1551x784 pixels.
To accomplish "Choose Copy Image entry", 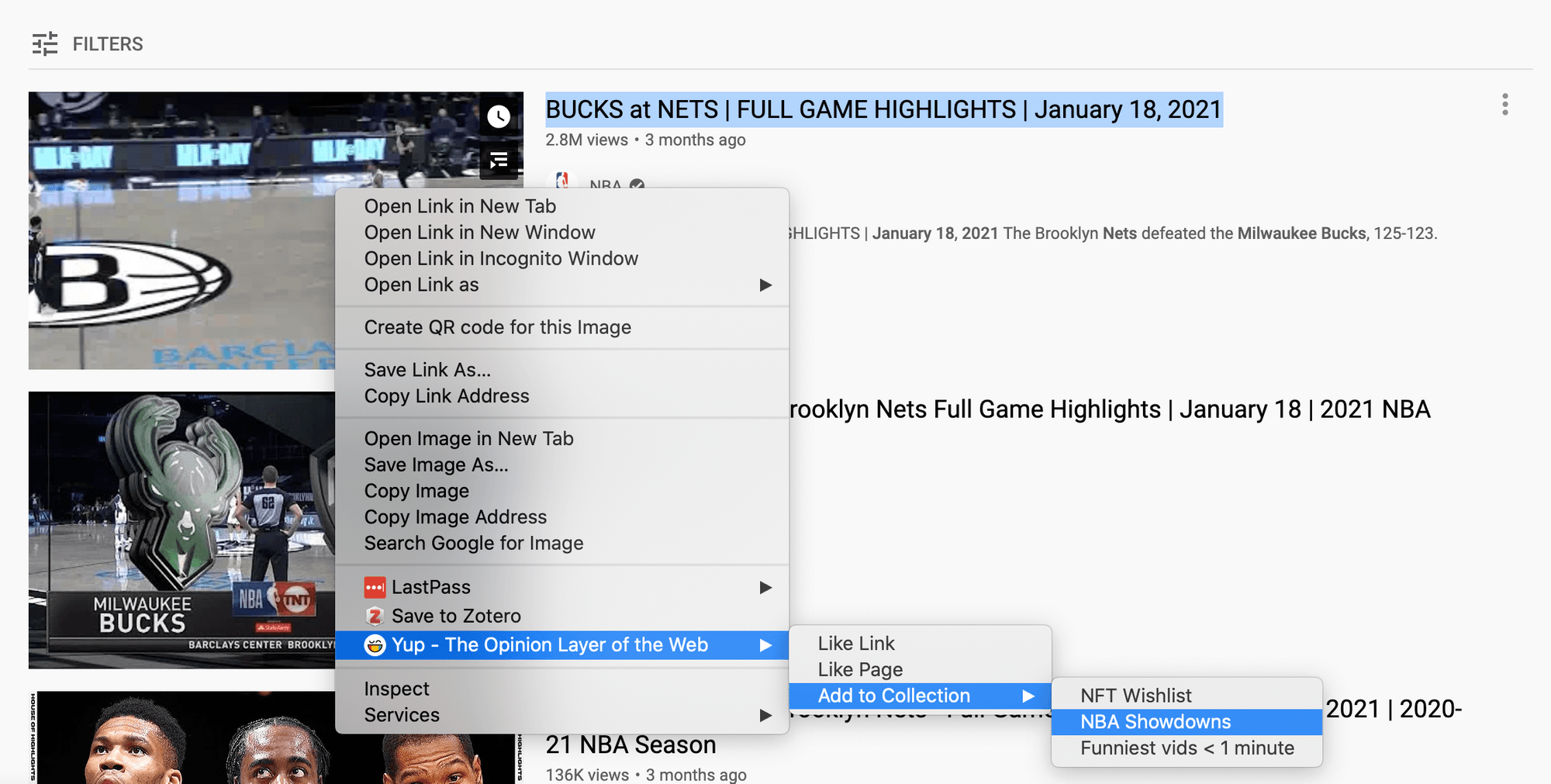I will [561, 492].
